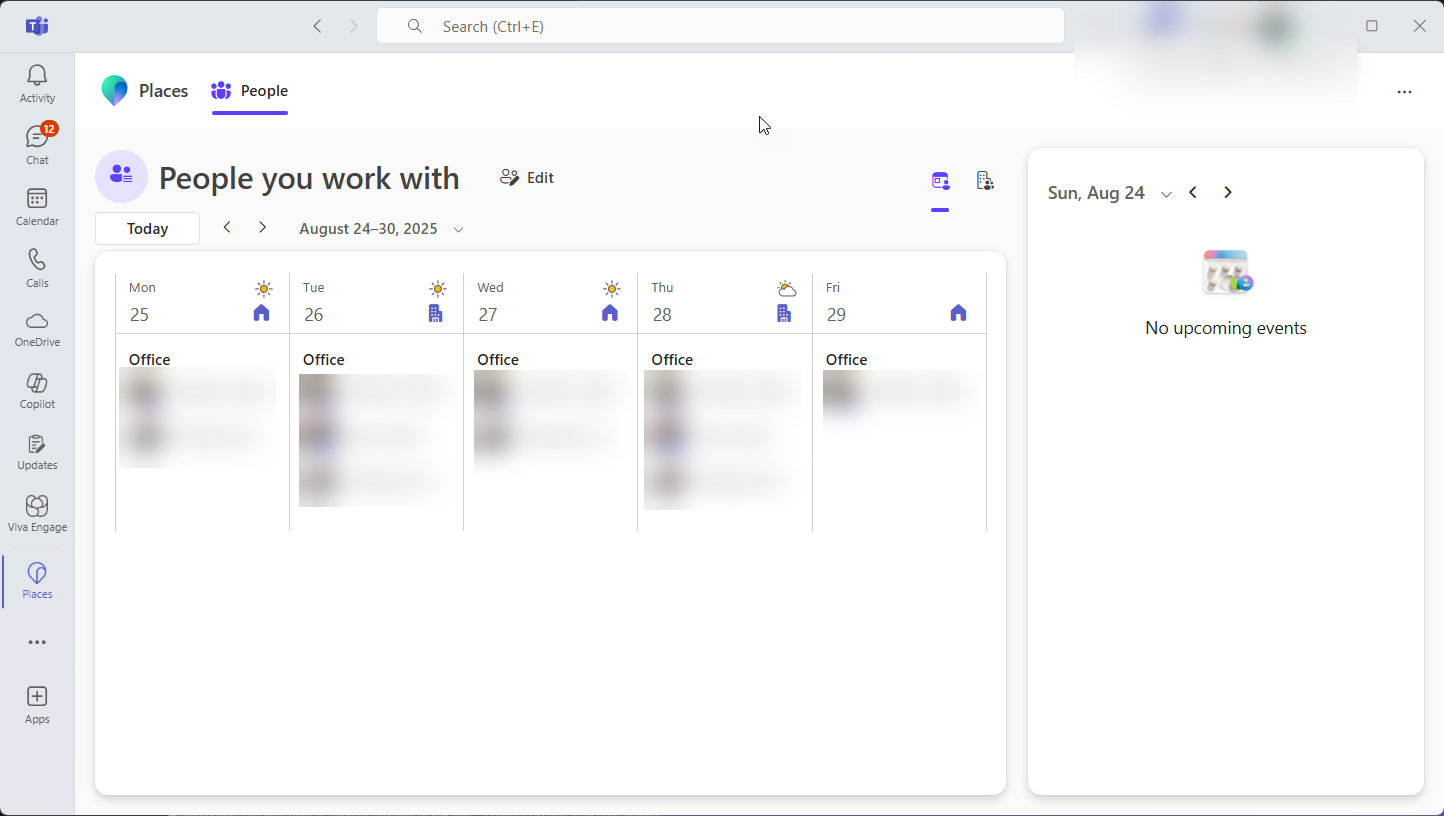Open Viva Engage app
The image size is (1444, 816).
click(x=37, y=514)
